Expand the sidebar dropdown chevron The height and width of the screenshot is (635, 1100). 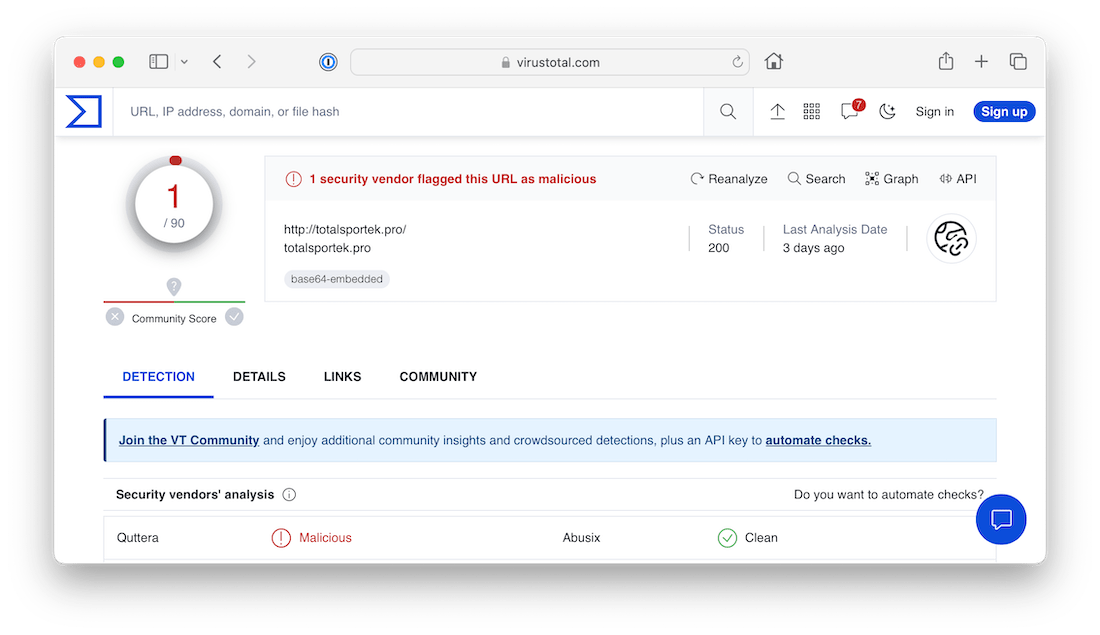tap(184, 62)
